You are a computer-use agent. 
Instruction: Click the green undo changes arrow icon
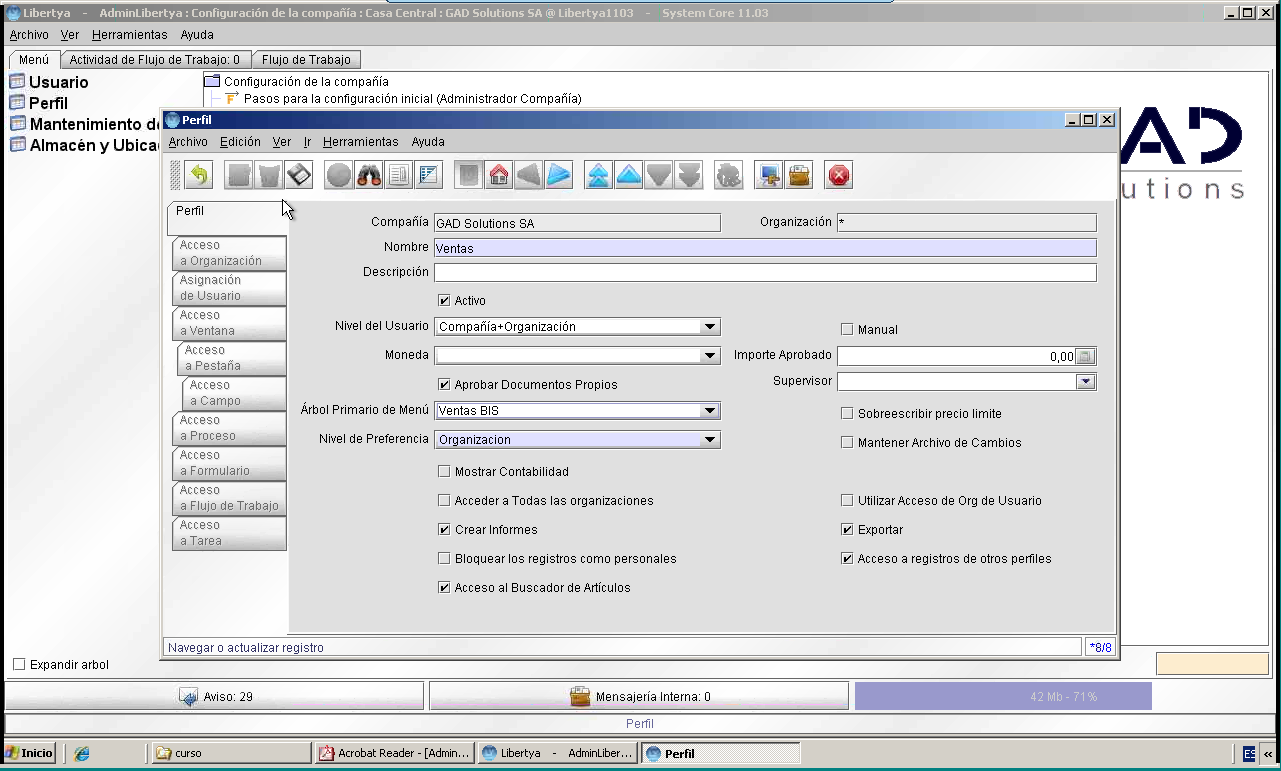pos(198,176)
